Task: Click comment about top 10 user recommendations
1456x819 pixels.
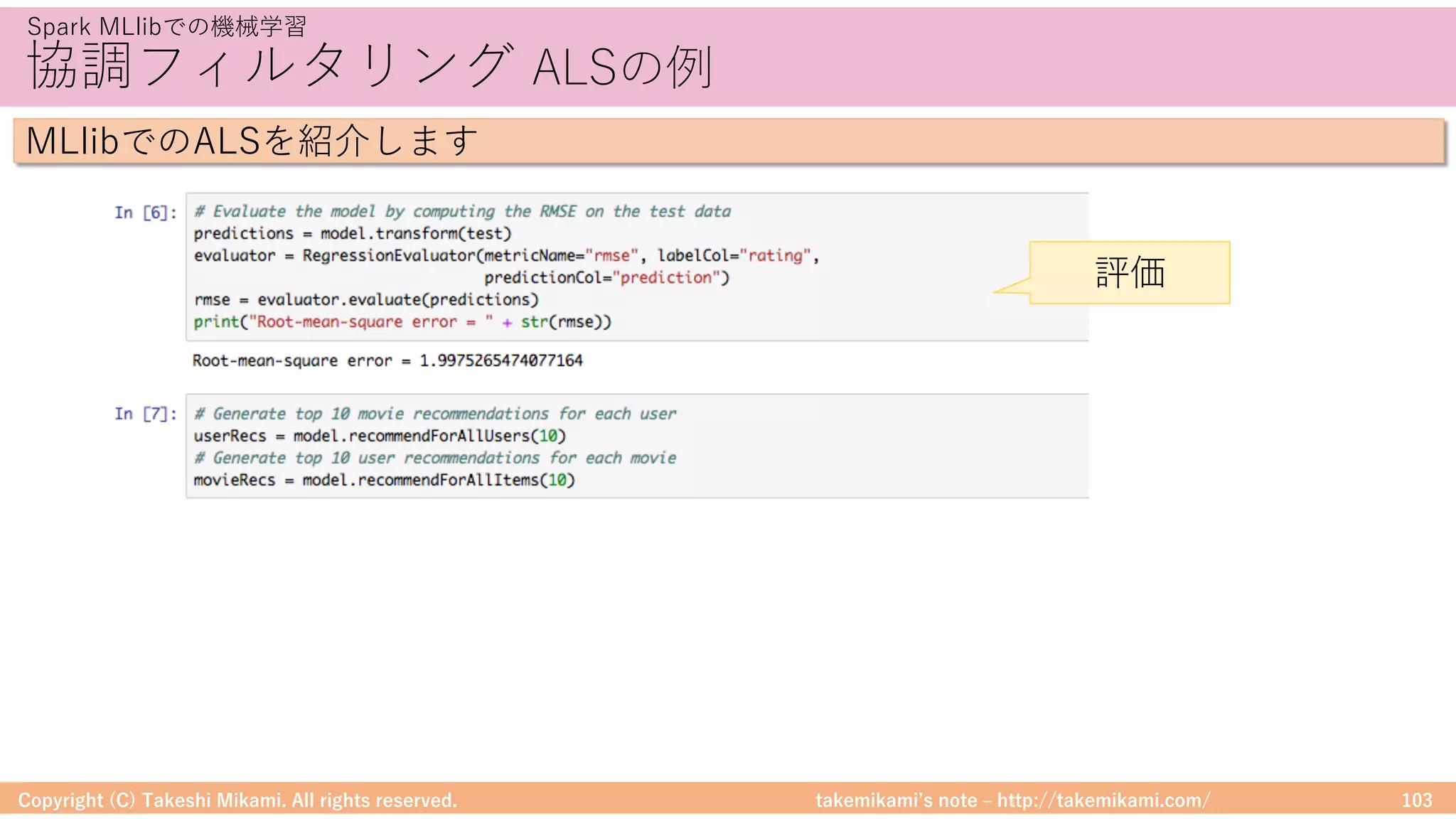Action: click(435, 458)
